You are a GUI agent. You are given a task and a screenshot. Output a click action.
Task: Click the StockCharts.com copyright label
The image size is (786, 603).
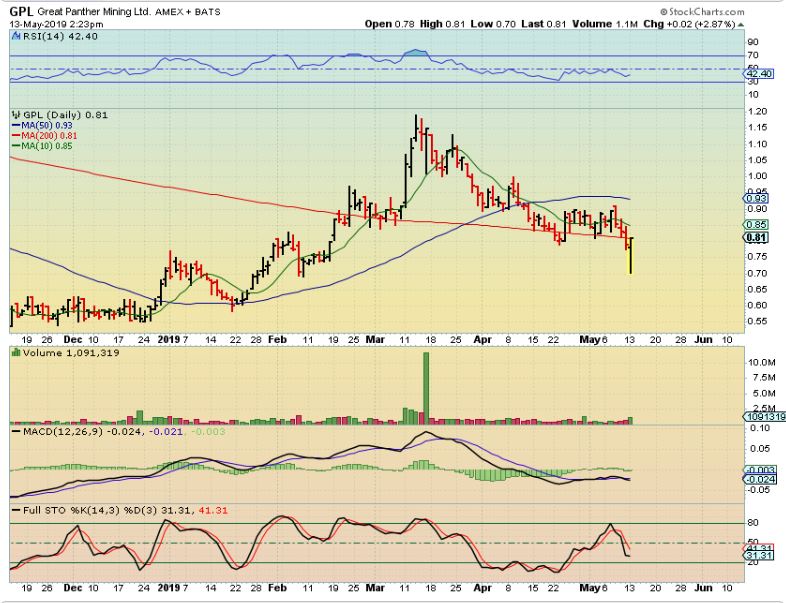coord(702,12)
